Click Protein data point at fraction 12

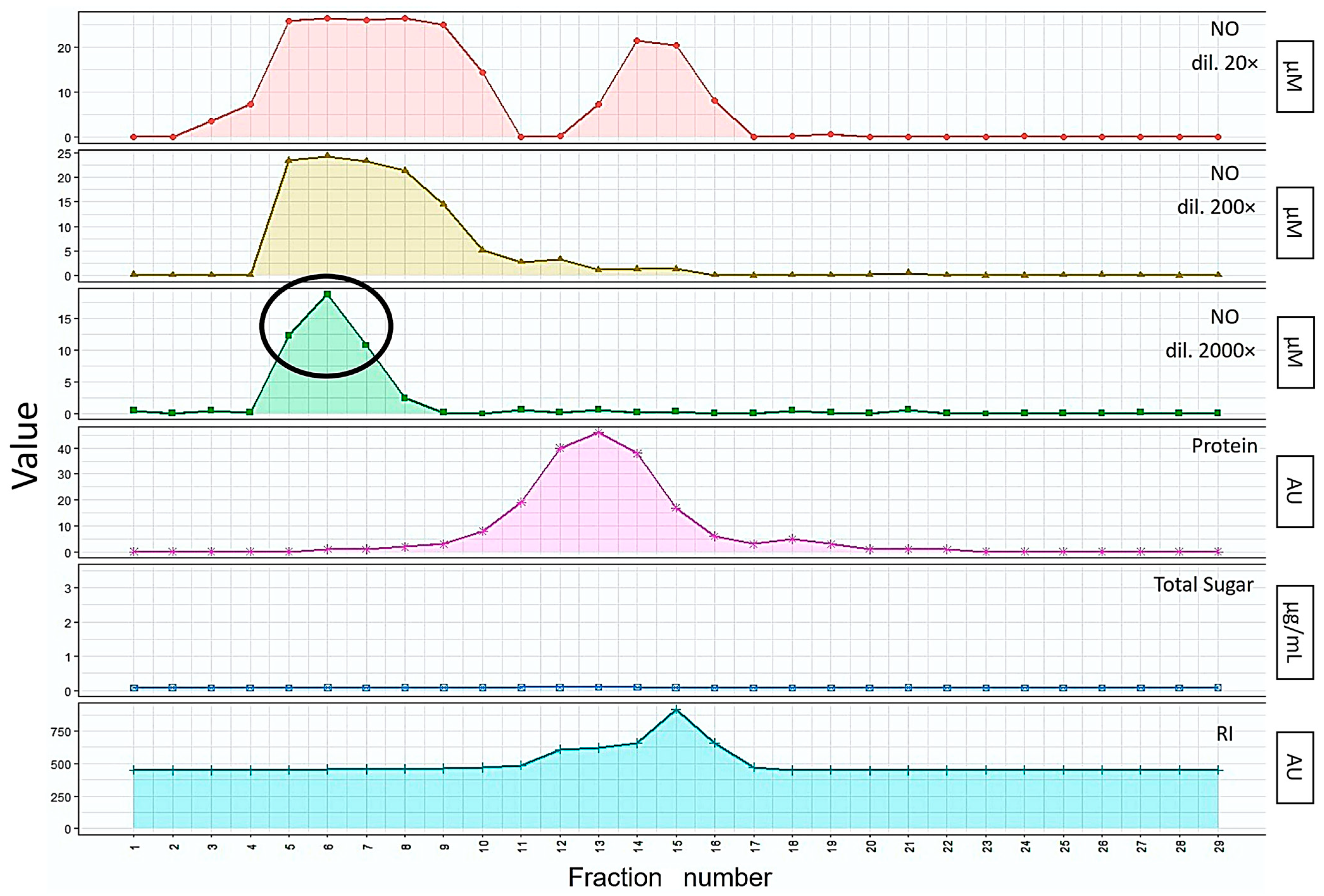tap(560, 448)
